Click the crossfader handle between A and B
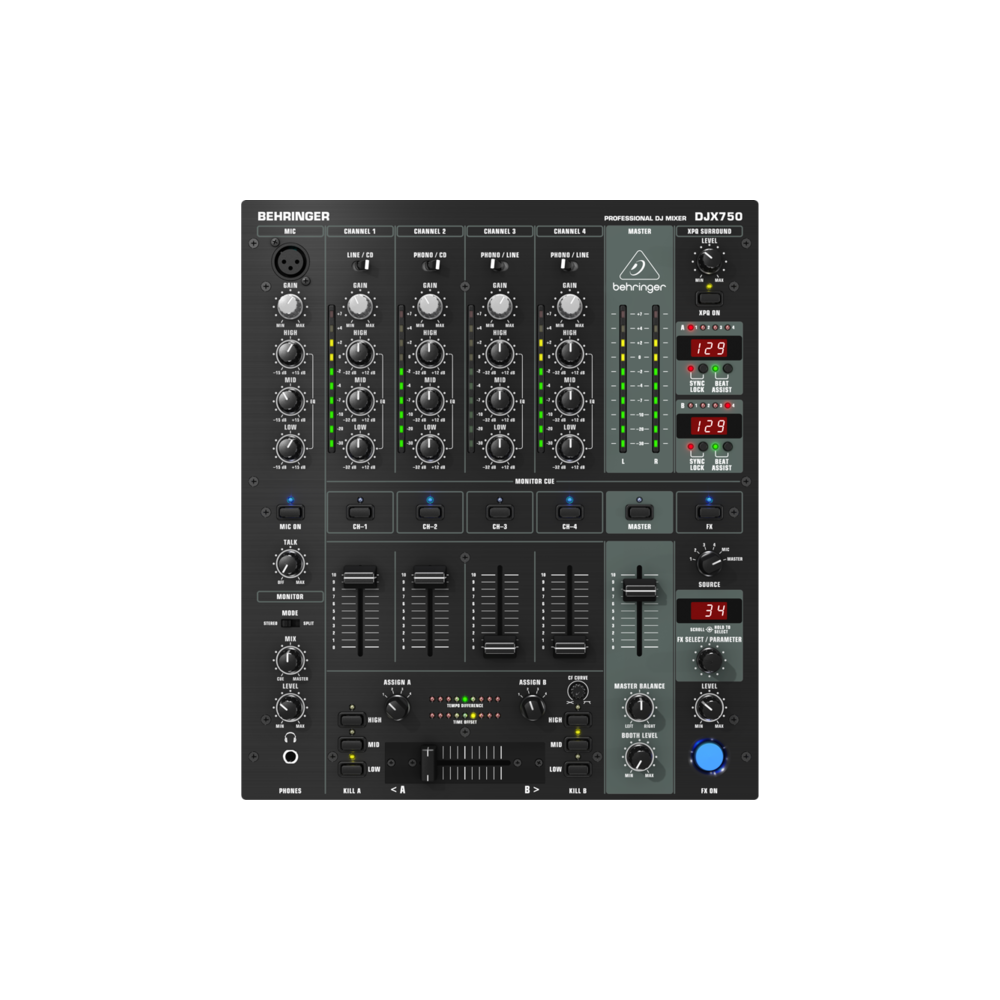The height and width of the screenshot is (1000, 1000). 428,763
